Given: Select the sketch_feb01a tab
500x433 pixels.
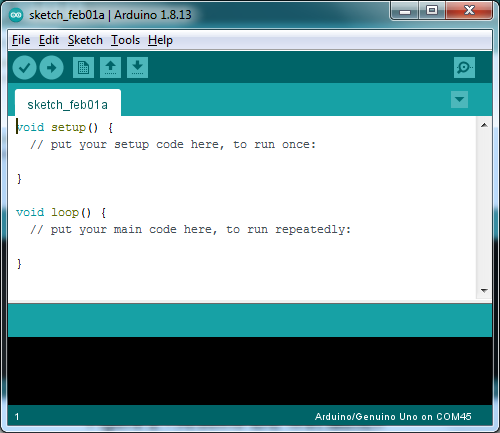Looking at the screenshot, I should pos(68,103).
